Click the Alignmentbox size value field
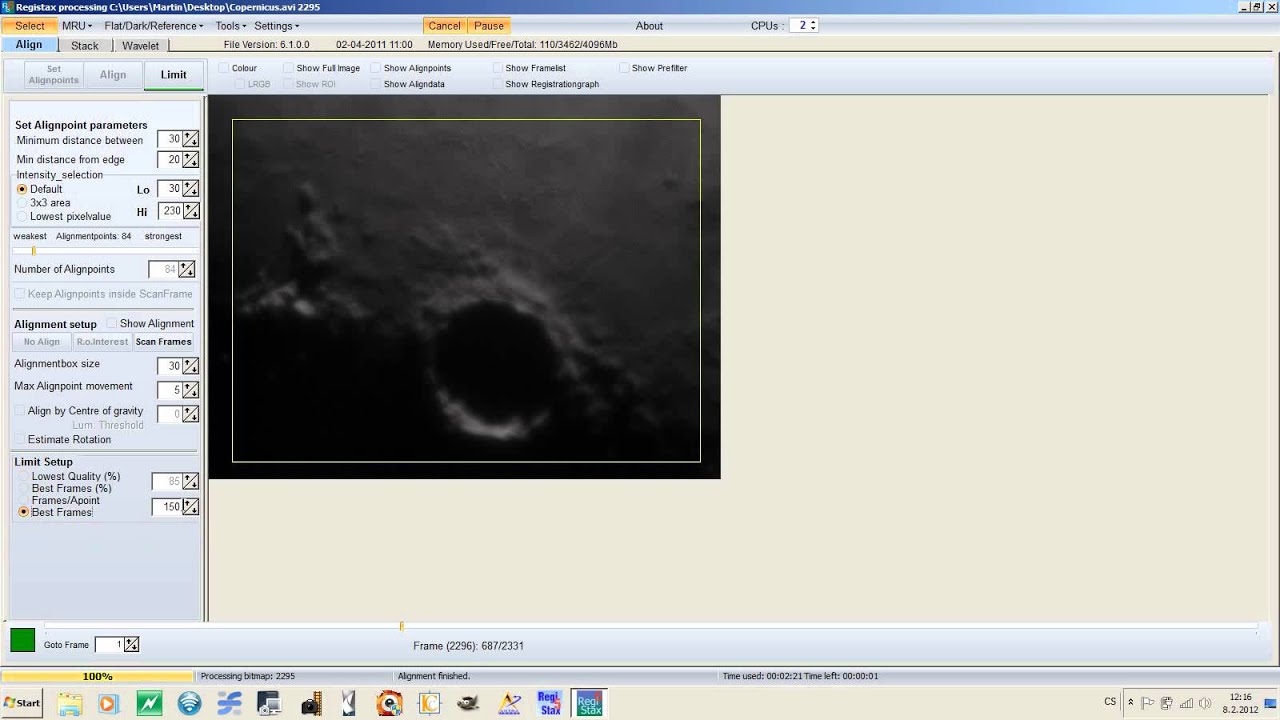The height and width of the screenshot is (720, 1280). tap(169, 366)
